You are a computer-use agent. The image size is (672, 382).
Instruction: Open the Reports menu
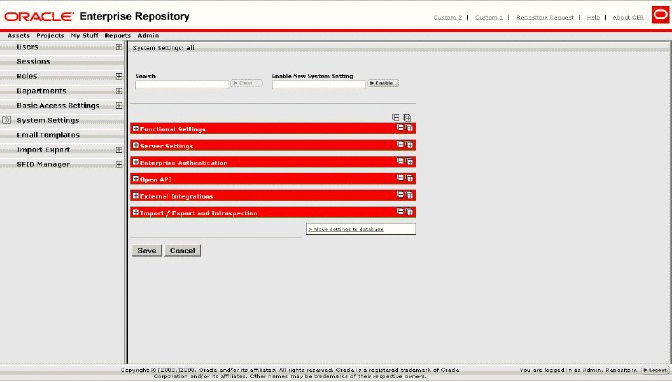117,36
